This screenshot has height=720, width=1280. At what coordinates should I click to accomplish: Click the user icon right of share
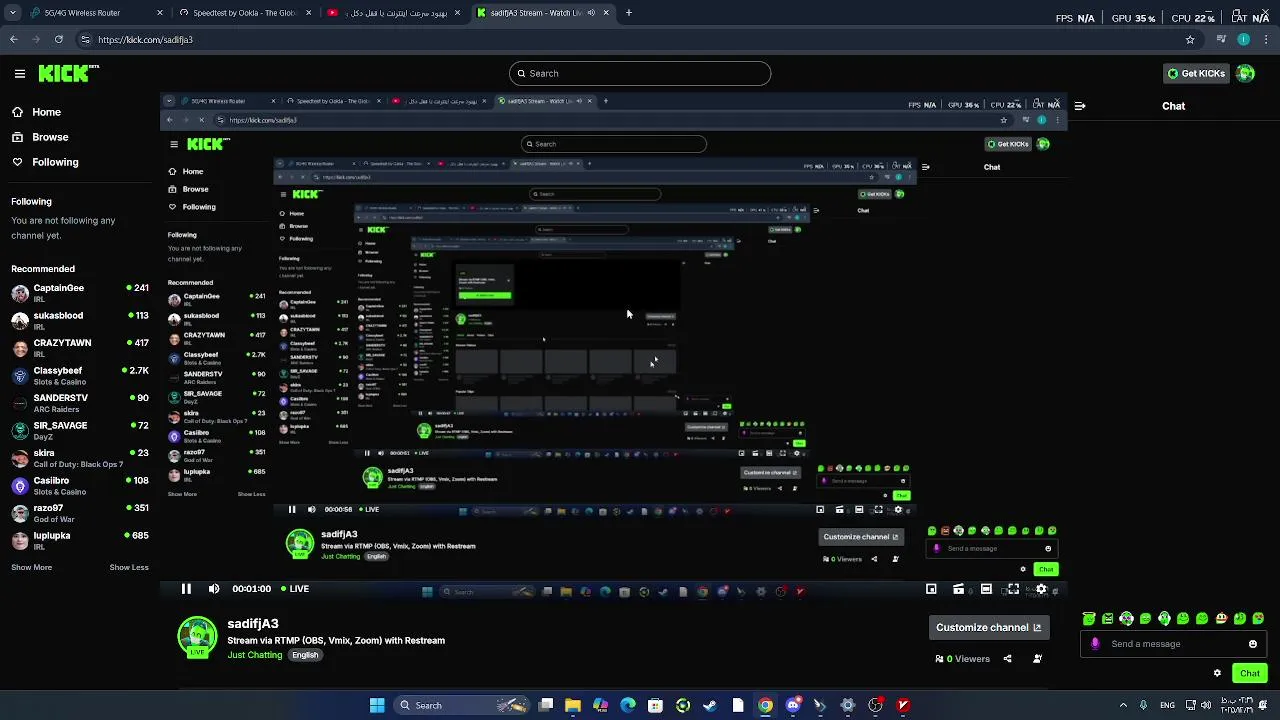[1037, 659]
